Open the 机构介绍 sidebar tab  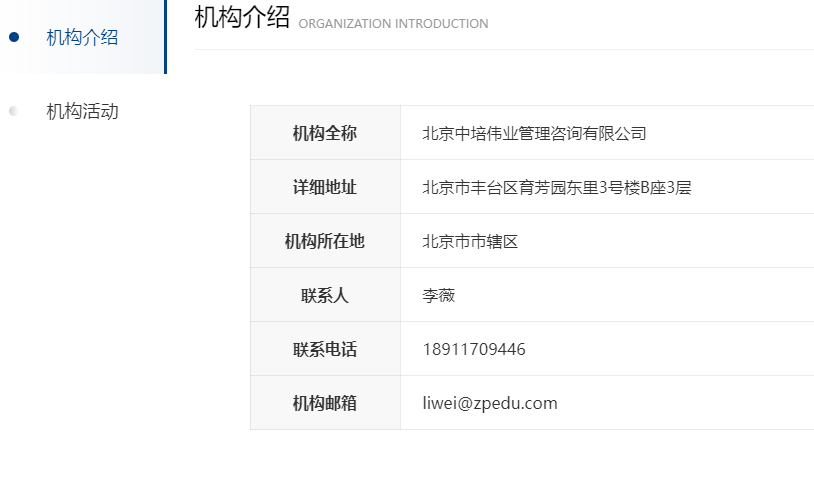pyautogui.click(x=83, y=37)
